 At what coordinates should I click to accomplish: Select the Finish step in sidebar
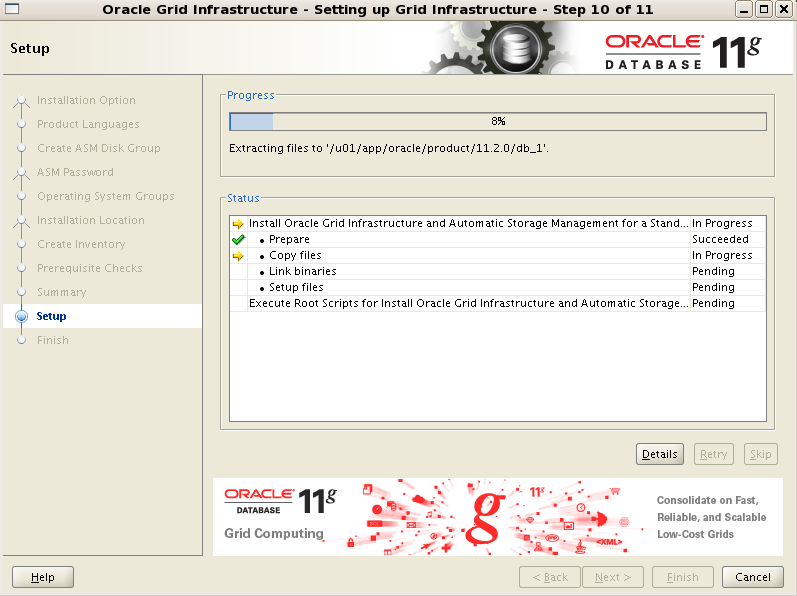click(x=53, y=341)
